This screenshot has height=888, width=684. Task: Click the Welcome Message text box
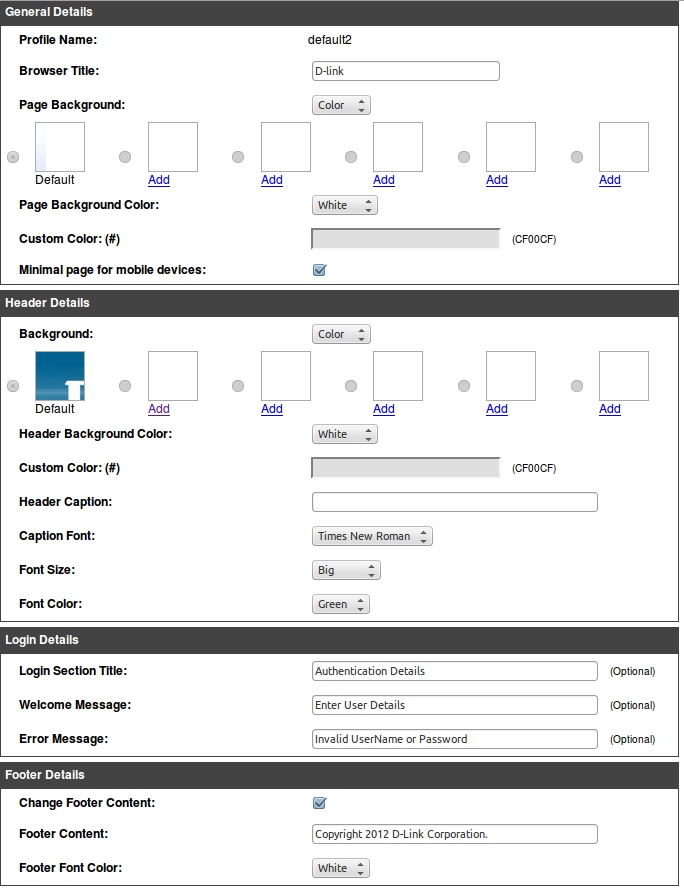click(x=454, y=705)
